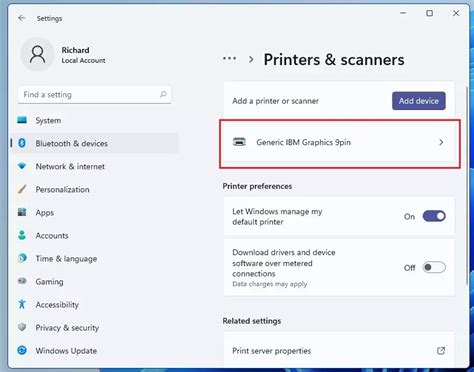Click the Add device button

click(x=419, y=101)
